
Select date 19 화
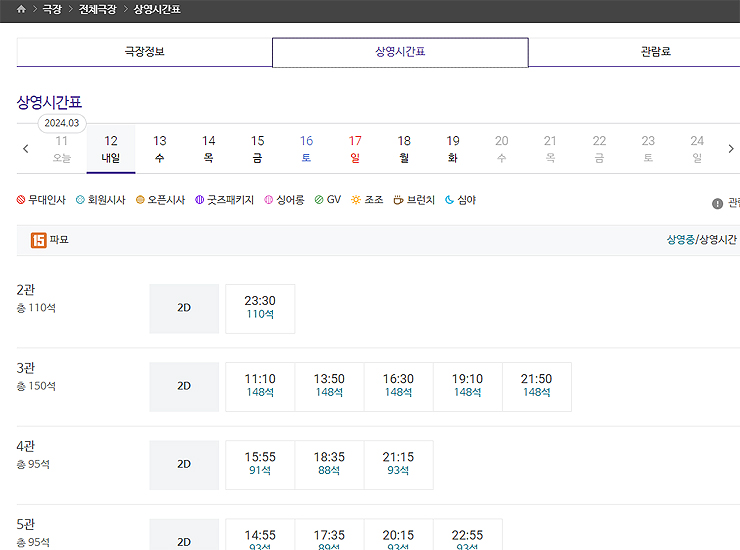coord(453,149)
